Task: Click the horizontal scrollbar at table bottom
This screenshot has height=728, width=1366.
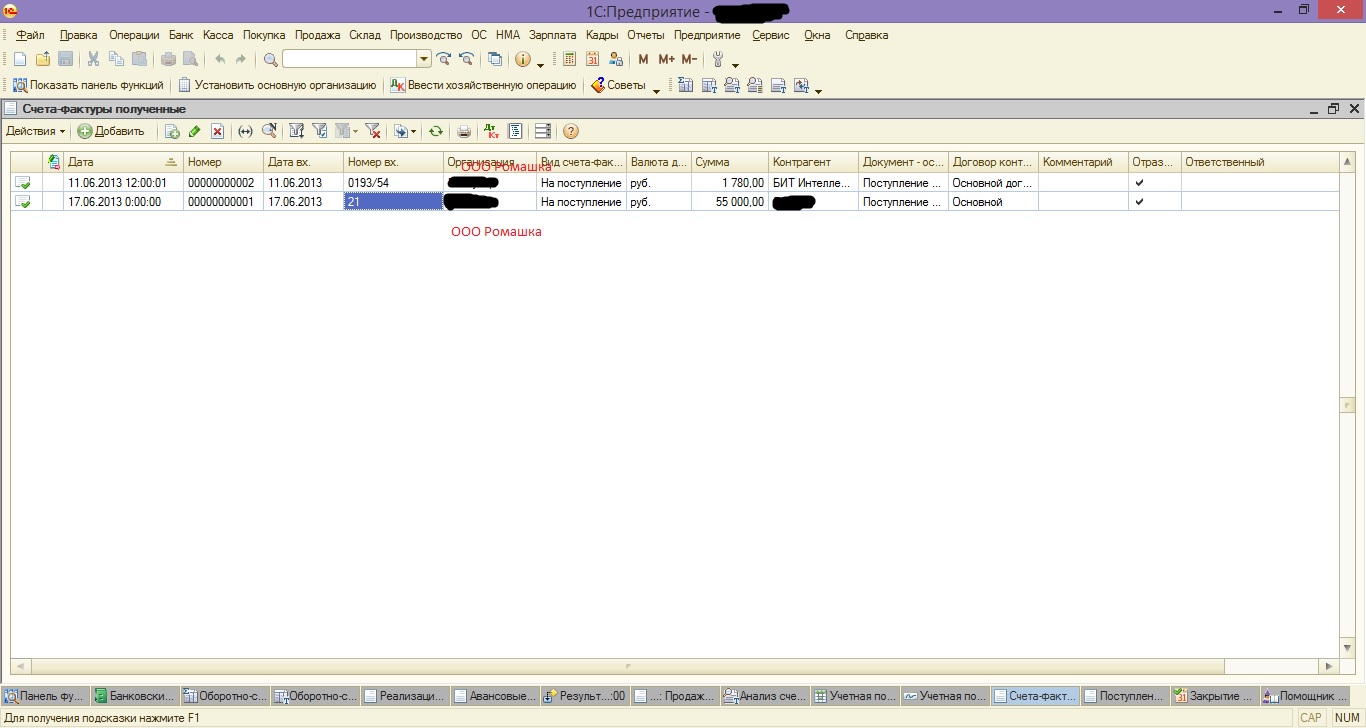Action: tap(628, 666)
